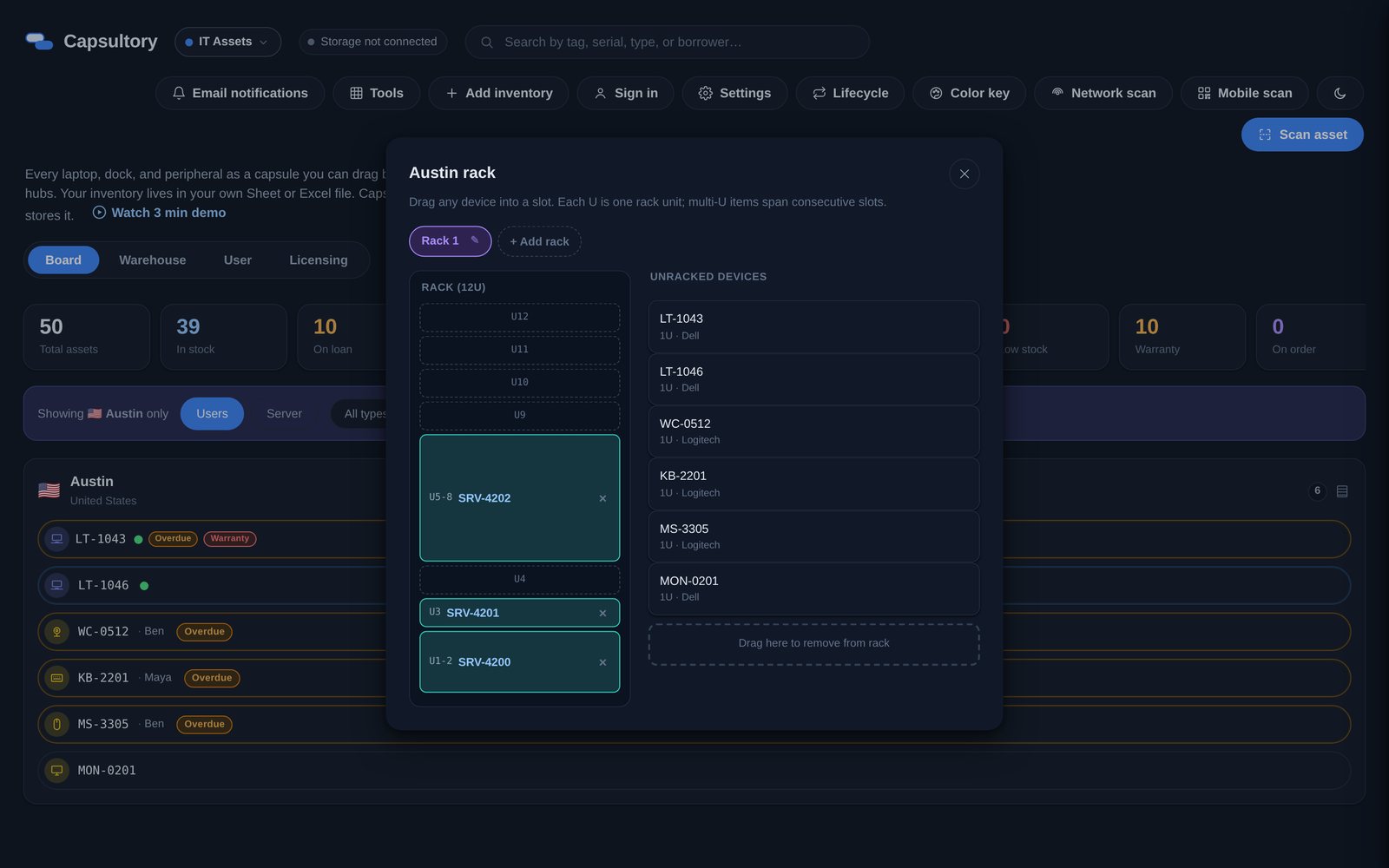This screenshot has height=868, width=1389.
Task: Click + Add rack
Action: 539,241
